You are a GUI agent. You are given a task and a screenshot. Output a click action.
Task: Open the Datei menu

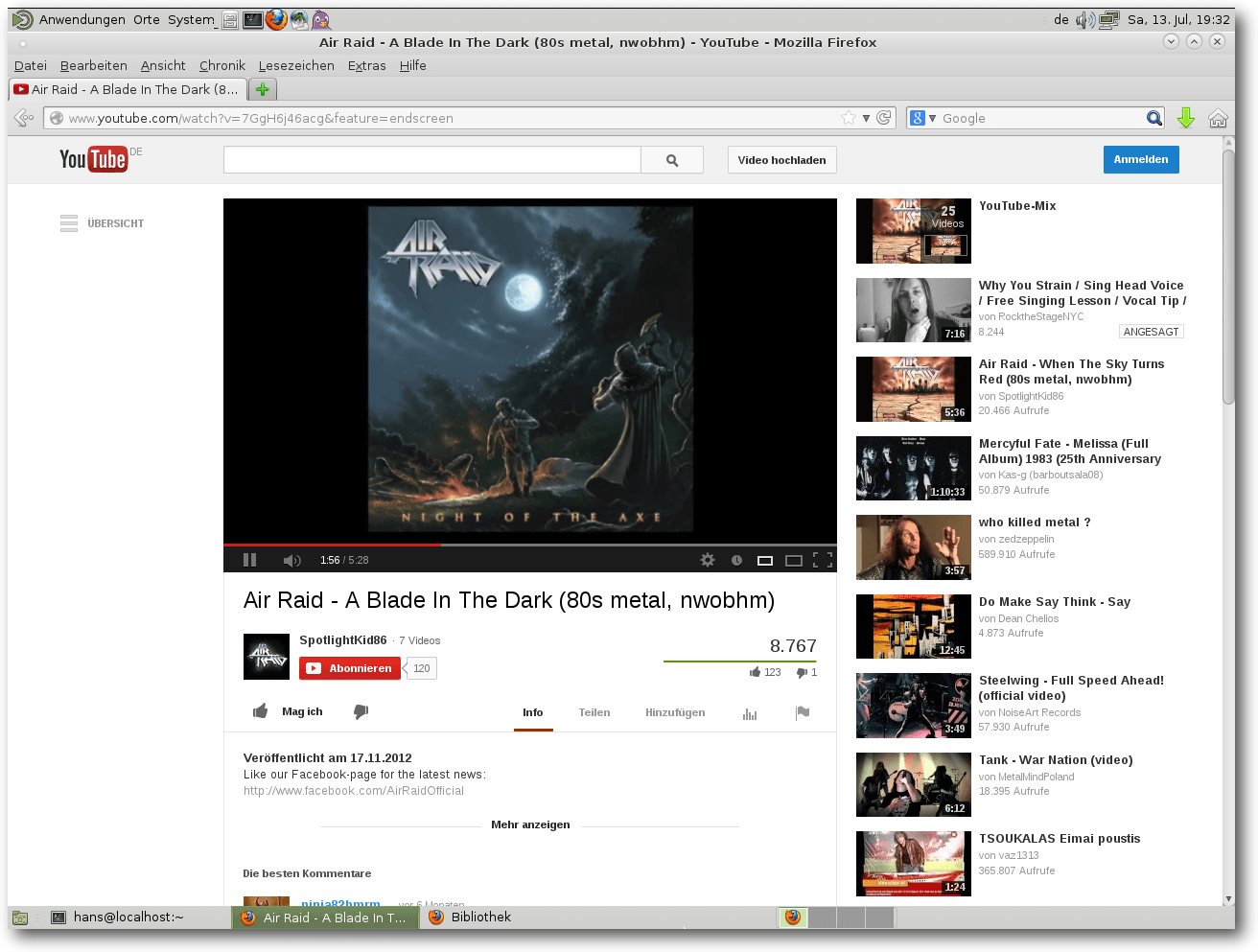[x=31, y=65]
